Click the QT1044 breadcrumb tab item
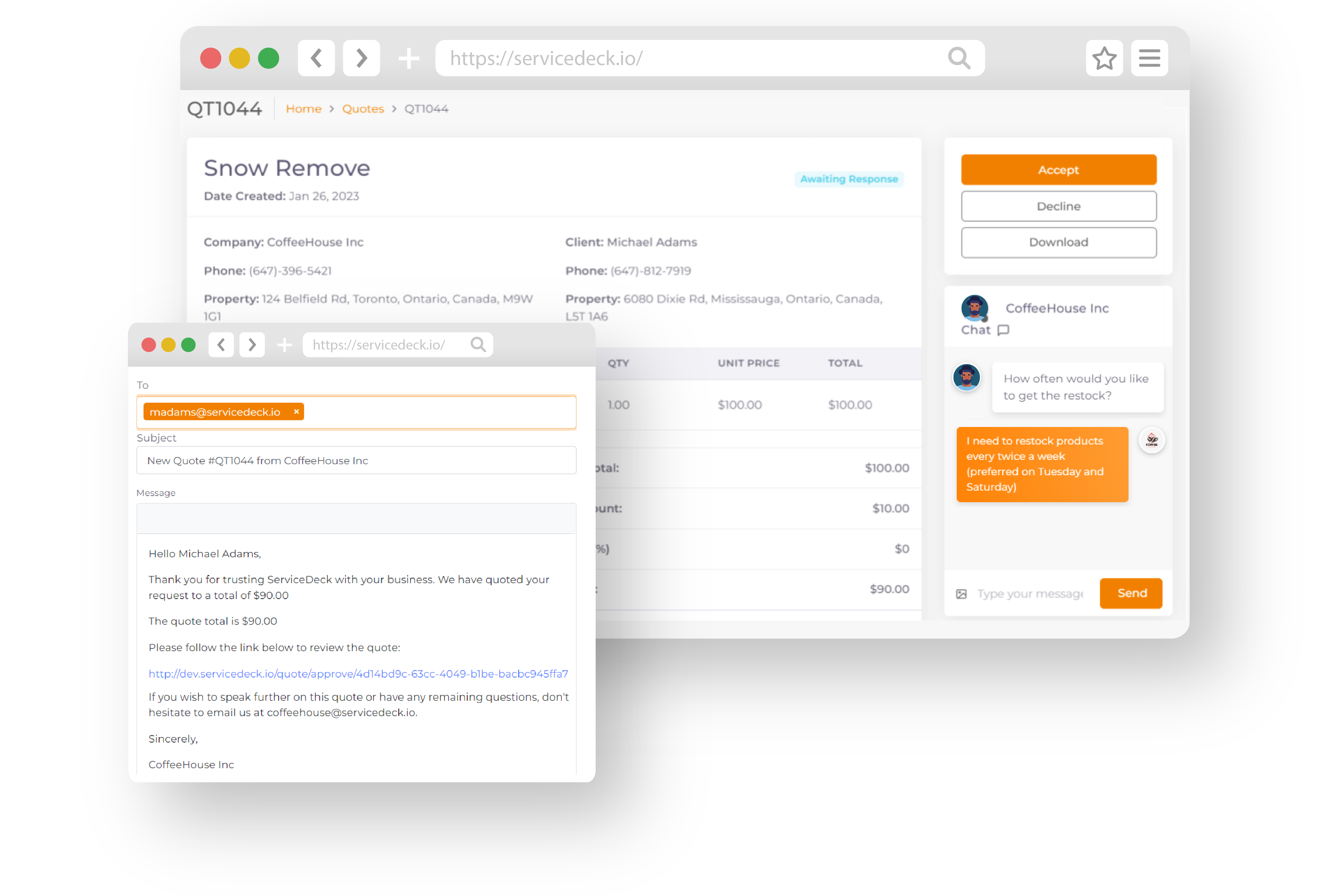 pyautogui.click(x=425, y=108)
